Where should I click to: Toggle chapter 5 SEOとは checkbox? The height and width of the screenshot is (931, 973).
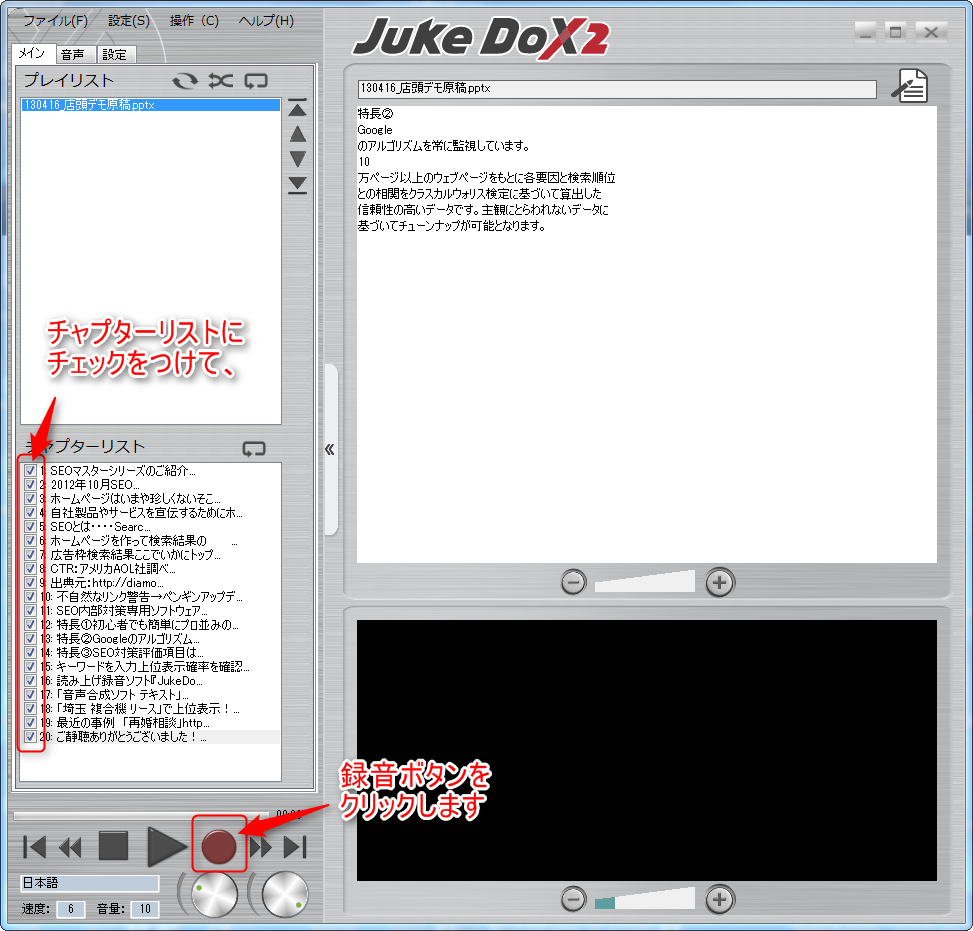tap(30, 526)
